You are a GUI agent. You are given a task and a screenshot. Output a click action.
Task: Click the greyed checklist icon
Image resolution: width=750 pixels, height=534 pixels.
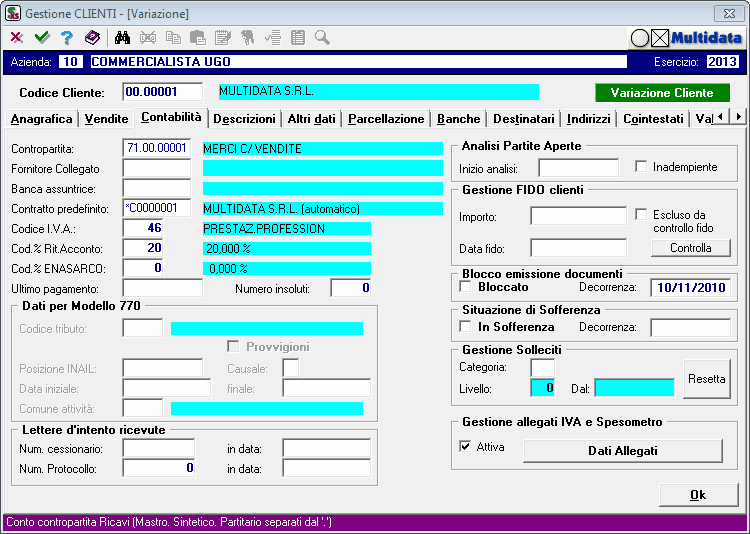(273, 37)
